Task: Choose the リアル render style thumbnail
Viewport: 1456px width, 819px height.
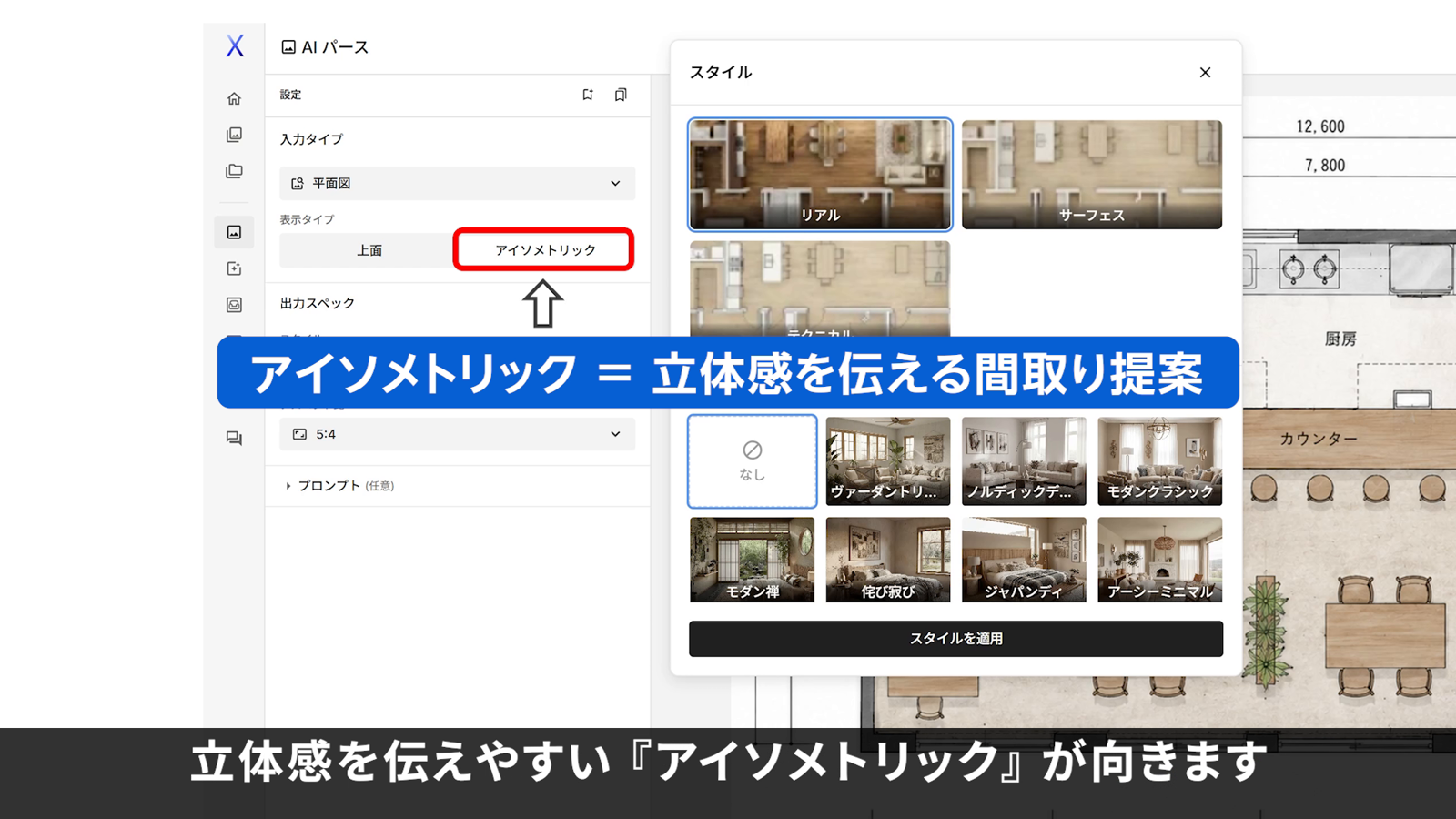Action: coord(820,175)
